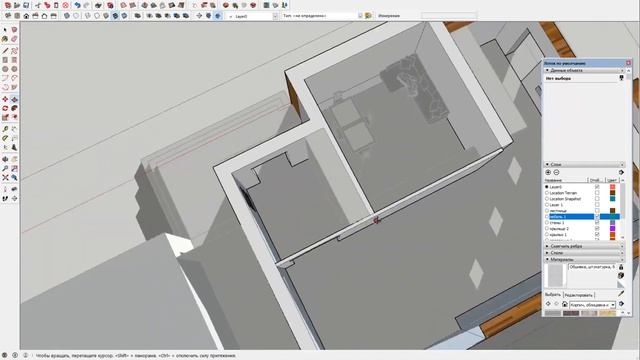Click the Zoom Extents tool
640x360 pixels.
tap(5, 178)
